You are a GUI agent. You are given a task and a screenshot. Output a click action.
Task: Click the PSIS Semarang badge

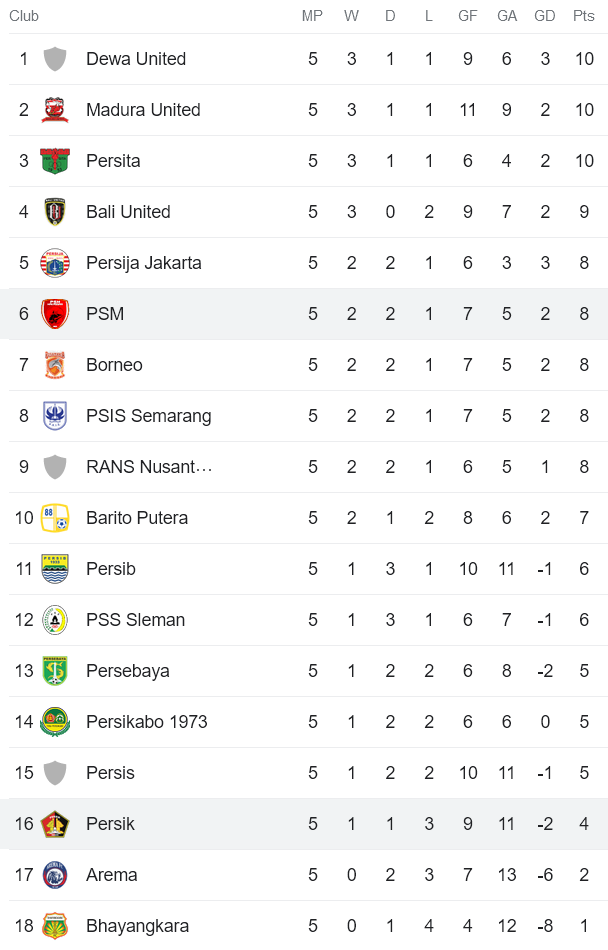pos(55,415)
